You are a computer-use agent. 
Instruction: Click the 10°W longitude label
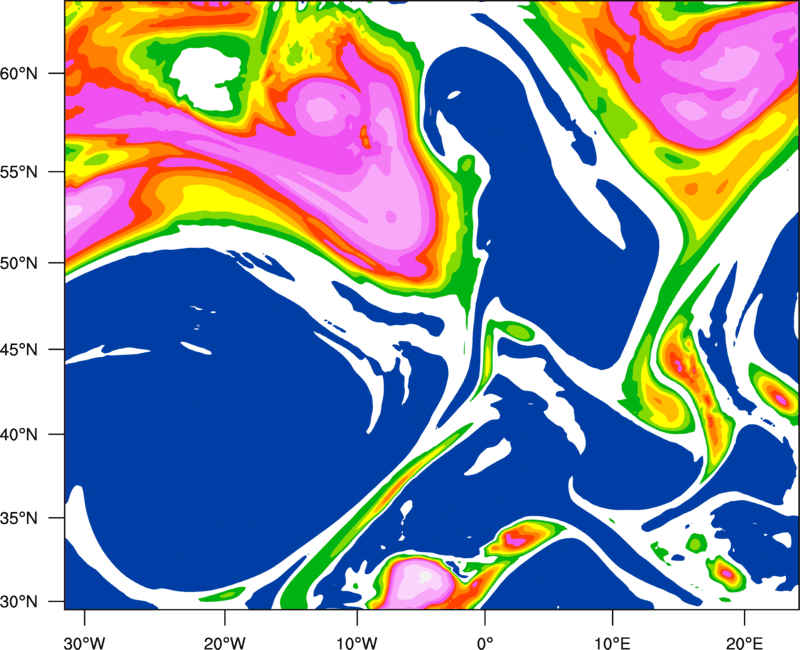pyautogui.click(x=357, y=643)
